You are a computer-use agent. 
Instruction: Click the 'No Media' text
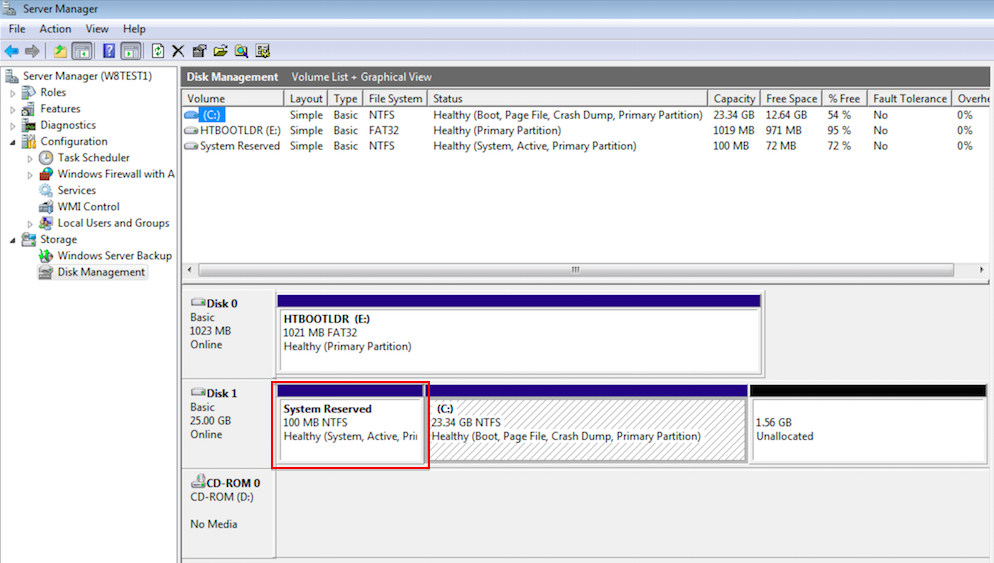pyautogui.click(x=214, y=524)
